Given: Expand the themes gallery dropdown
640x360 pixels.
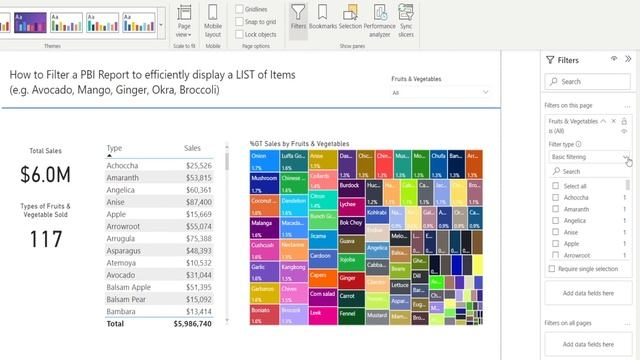Looking at the screenshot, I should click(161, 24).
